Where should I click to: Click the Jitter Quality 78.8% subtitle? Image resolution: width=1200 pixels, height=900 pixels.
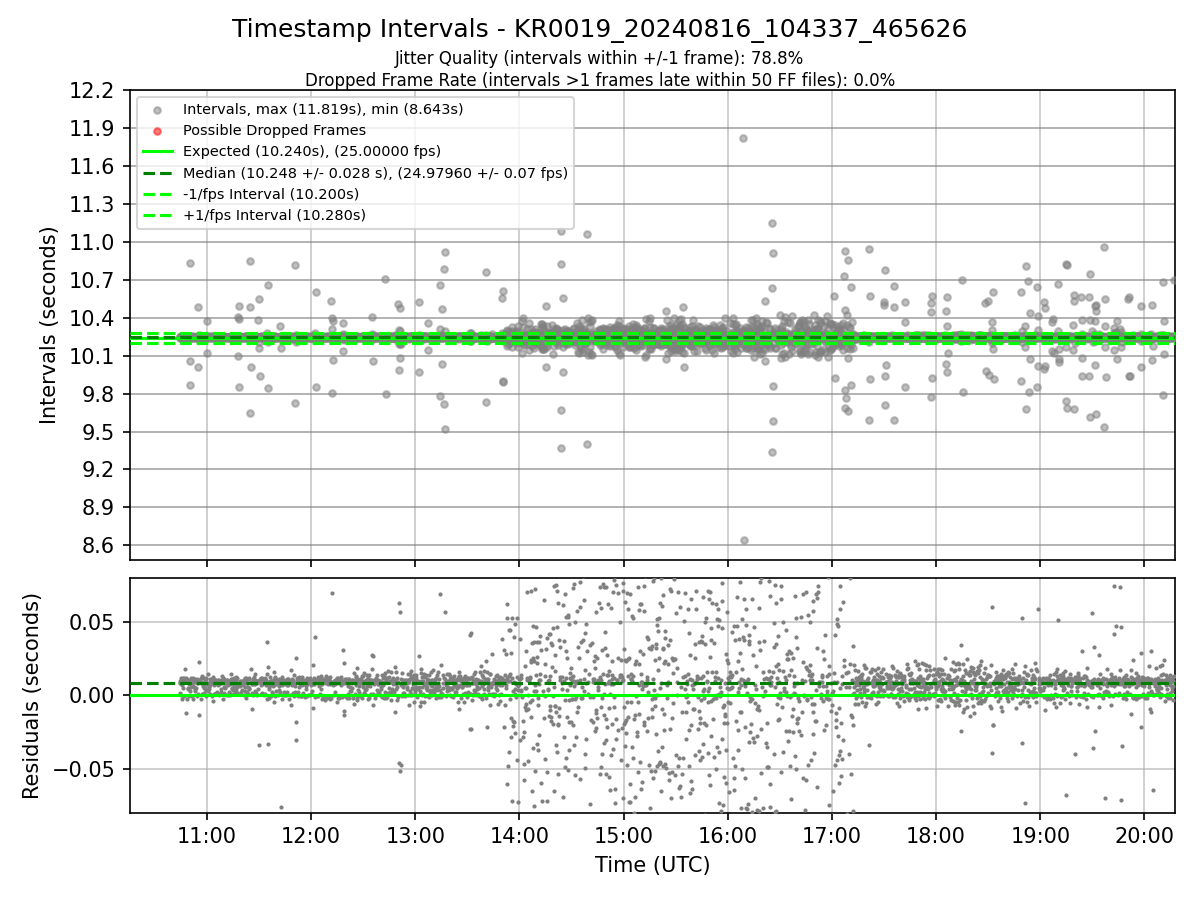pos(599,58)
